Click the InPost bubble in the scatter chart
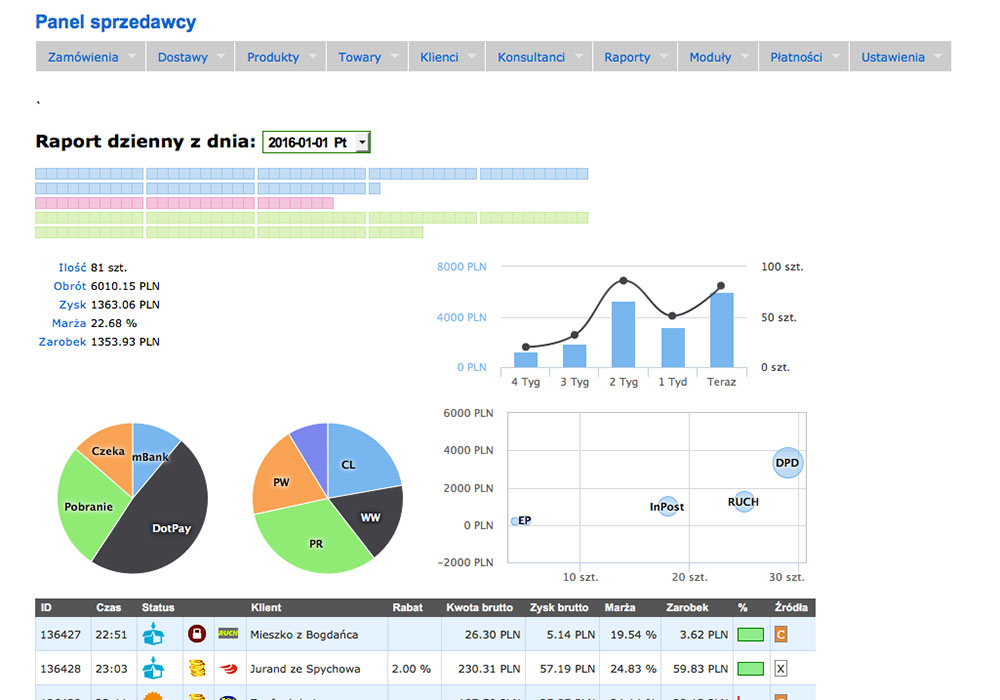 [668, 506]
